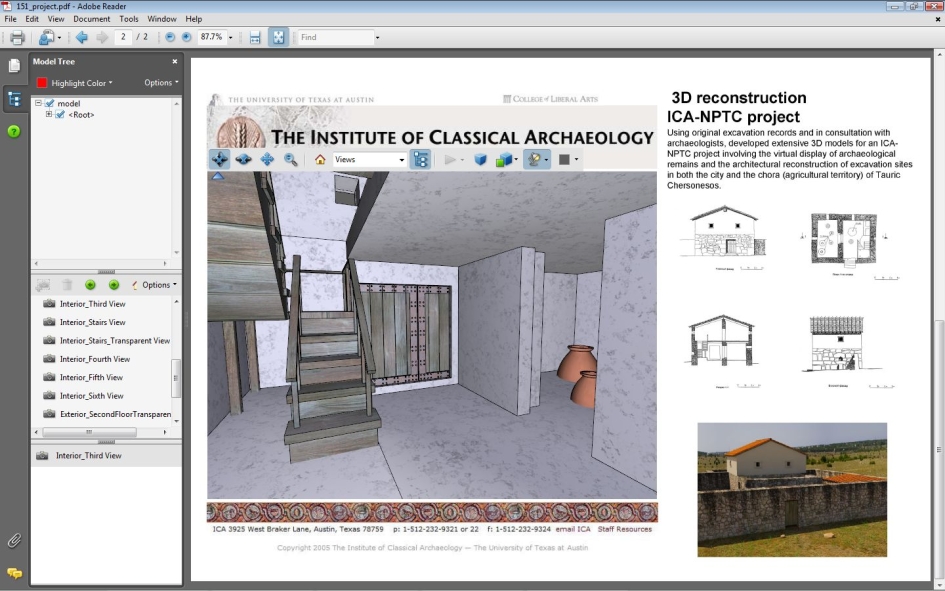Screen dimensions: 945x591
Task: Click the Default View home icon
Action: coord(320,159)
